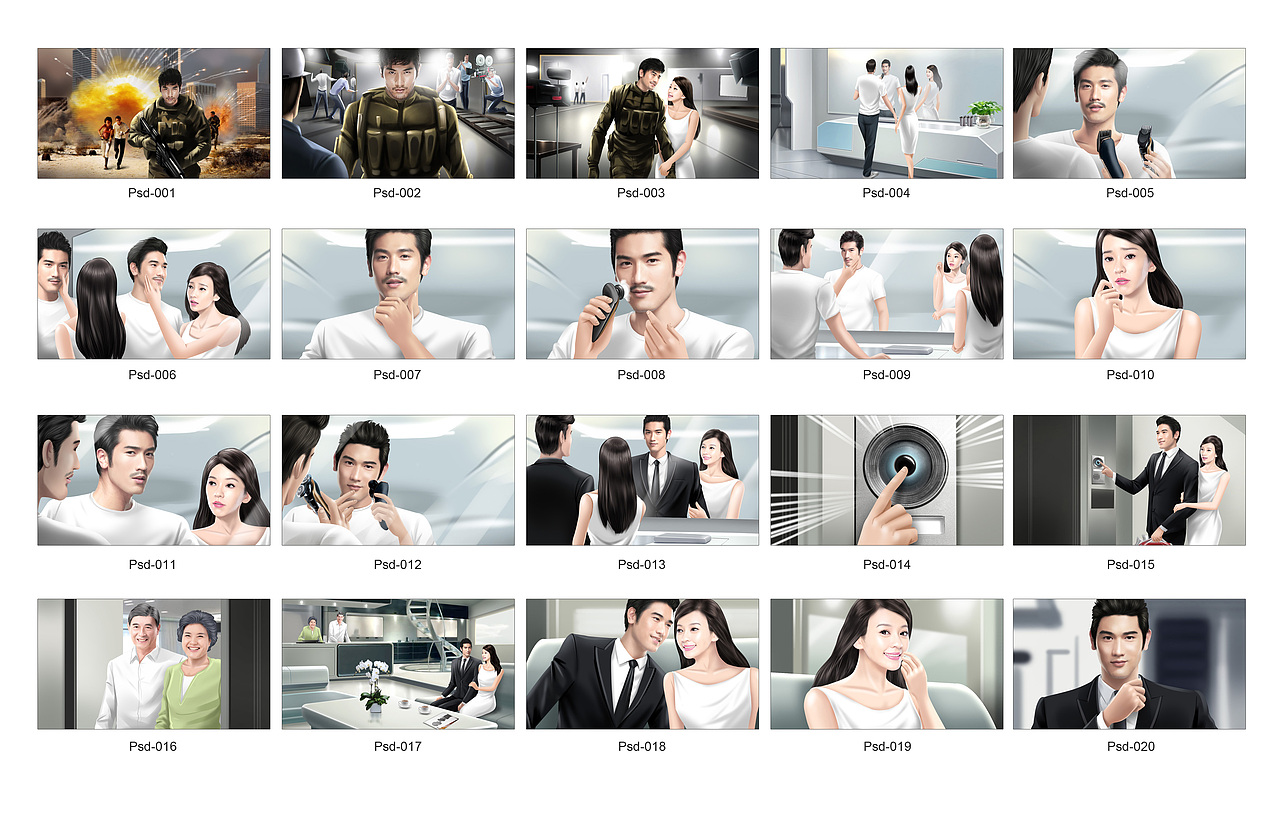Open the Psd-015 couple at door thumbnail
The image size is (1280, 830).
click(x=1130, y=480)
